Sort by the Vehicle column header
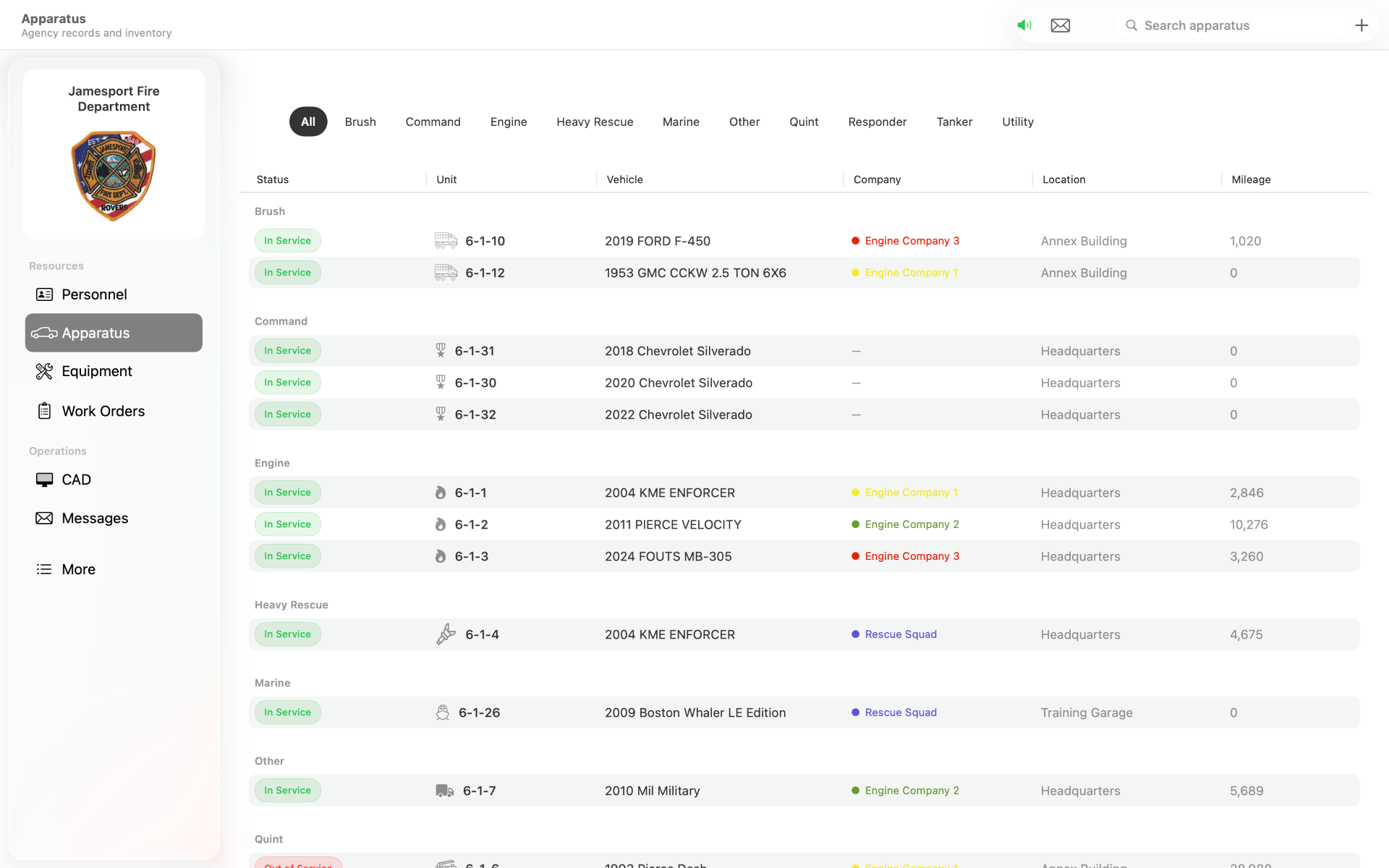 pos(625,179)
